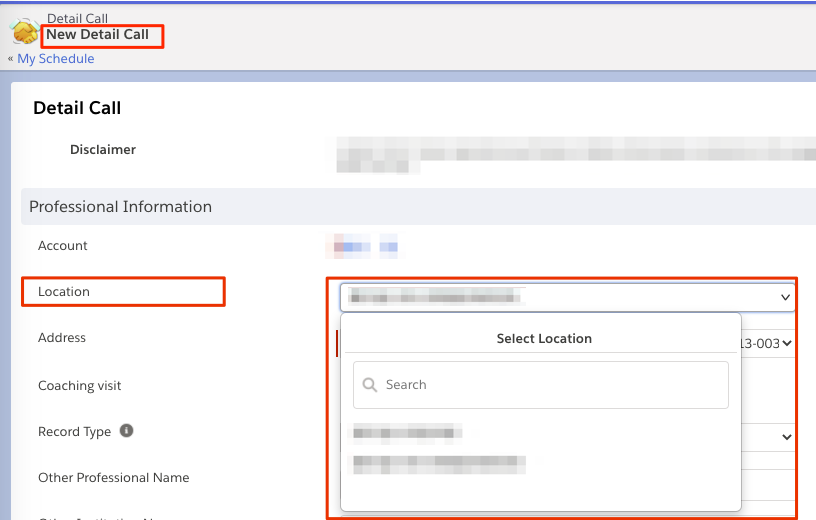Click the Location field label
816x520 pixels.
[64, 292]
